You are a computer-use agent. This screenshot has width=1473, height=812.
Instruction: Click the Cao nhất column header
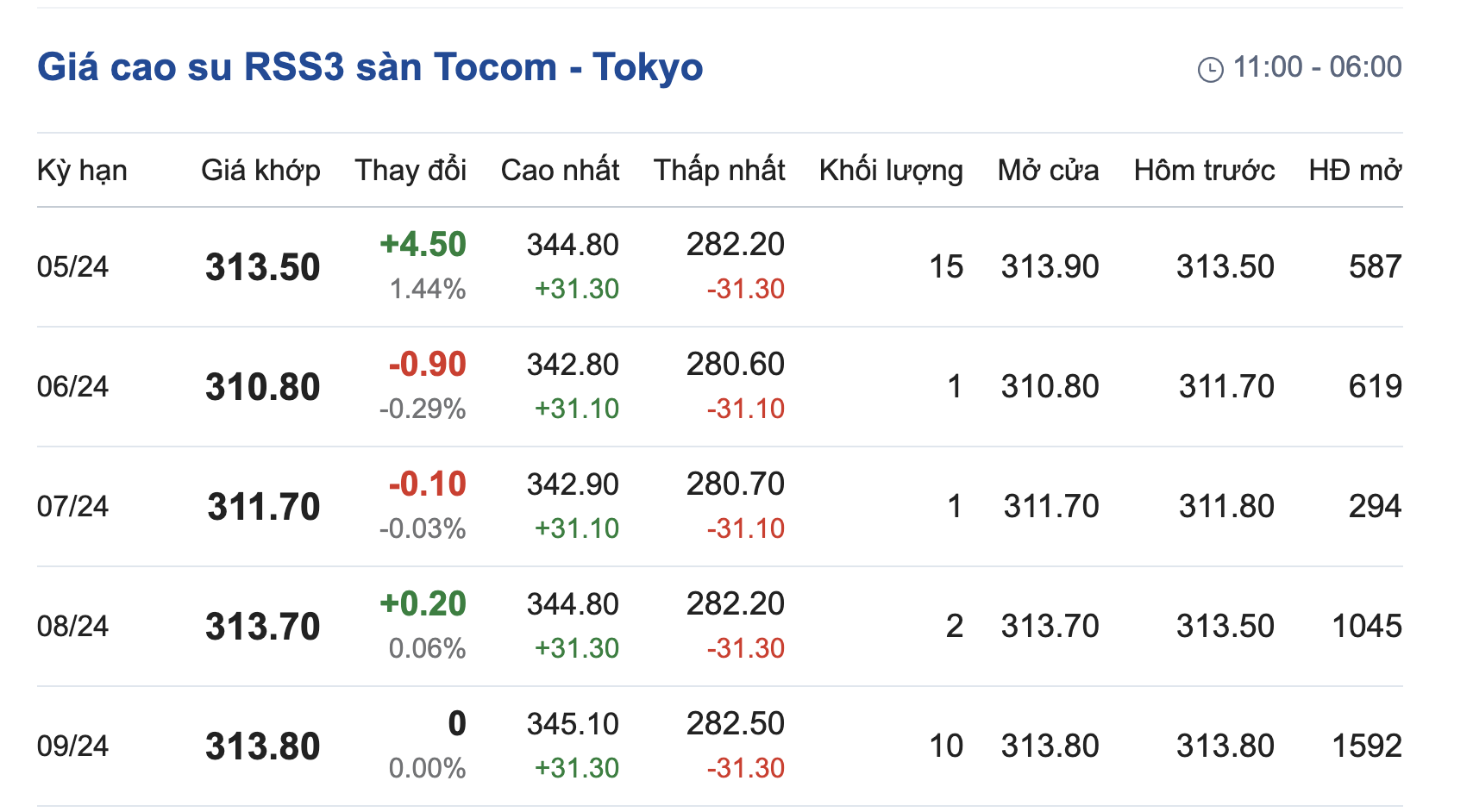click(x=560, y=171)
